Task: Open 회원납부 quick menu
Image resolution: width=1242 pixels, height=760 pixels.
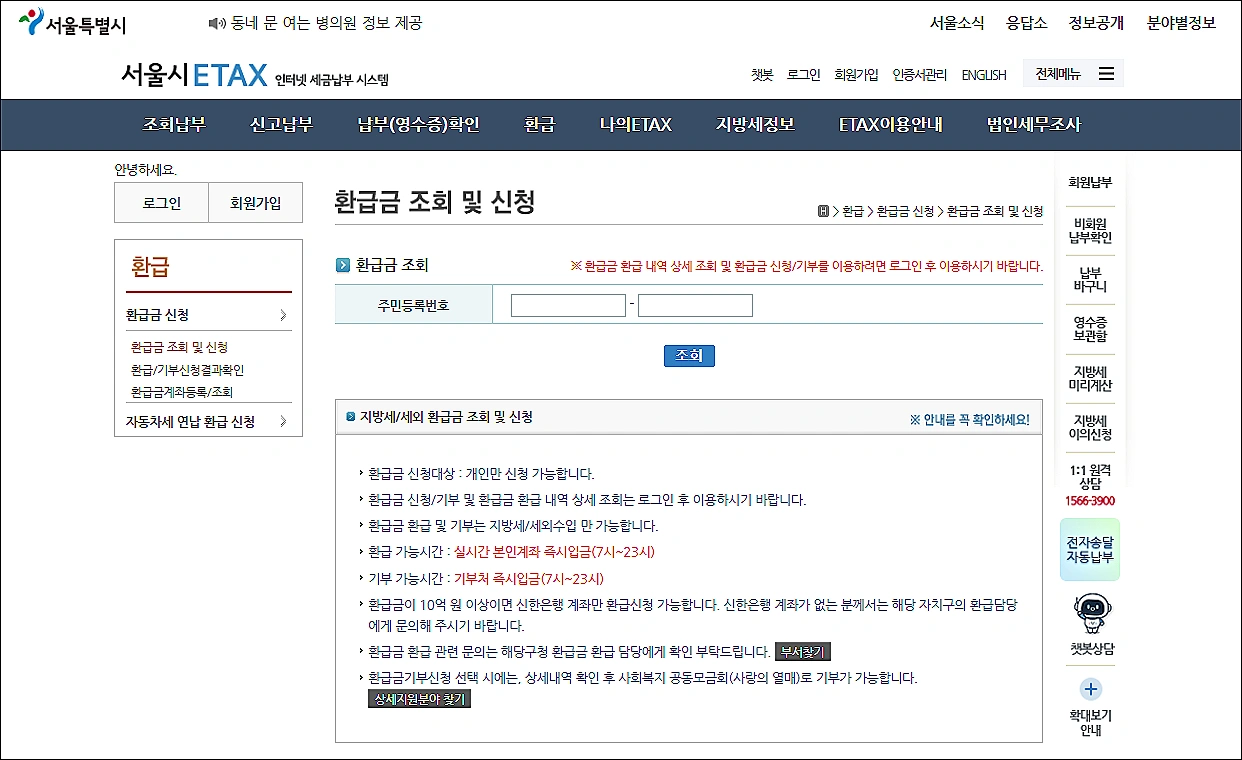Action: [1090, 183]
